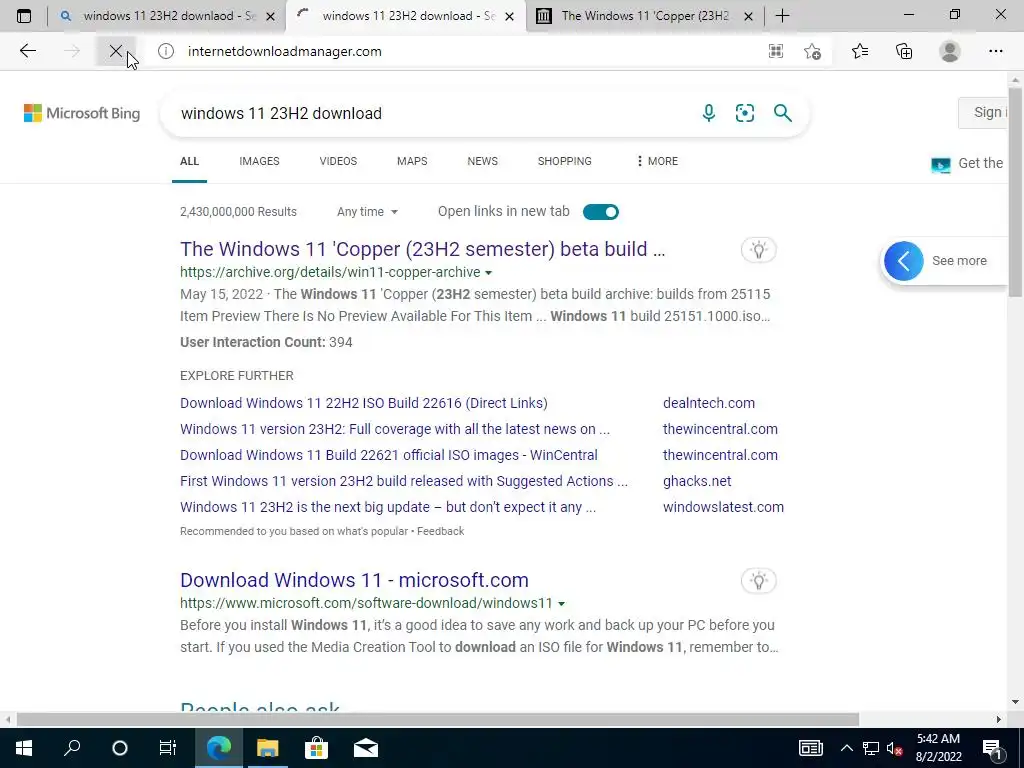Open Edge Settings and more menu

[995, 51]
